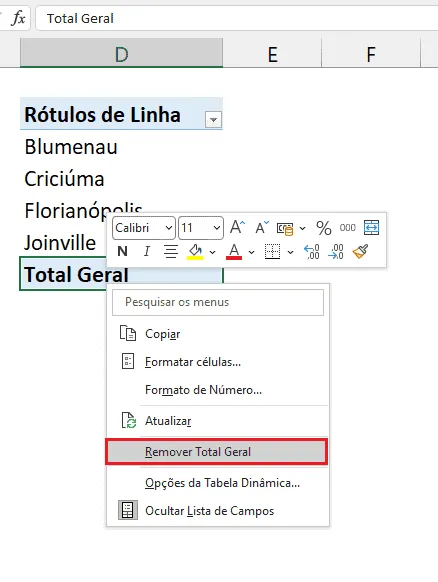Choose Ocultar Lista de Campos
This screenshot has width=438, height=582.
218,511
